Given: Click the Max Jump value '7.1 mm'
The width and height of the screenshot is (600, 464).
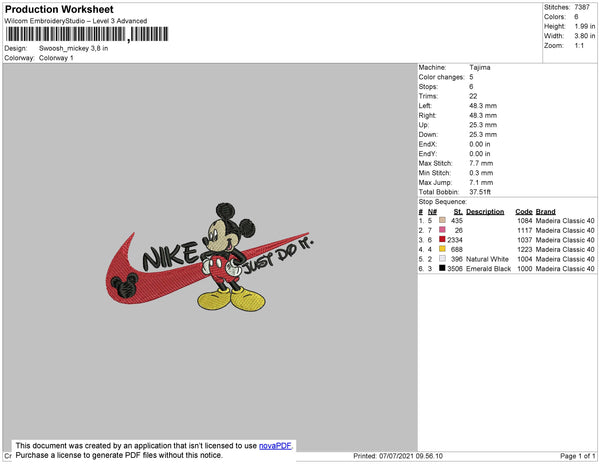Looking at the screenshot, I should click(481, 182).
